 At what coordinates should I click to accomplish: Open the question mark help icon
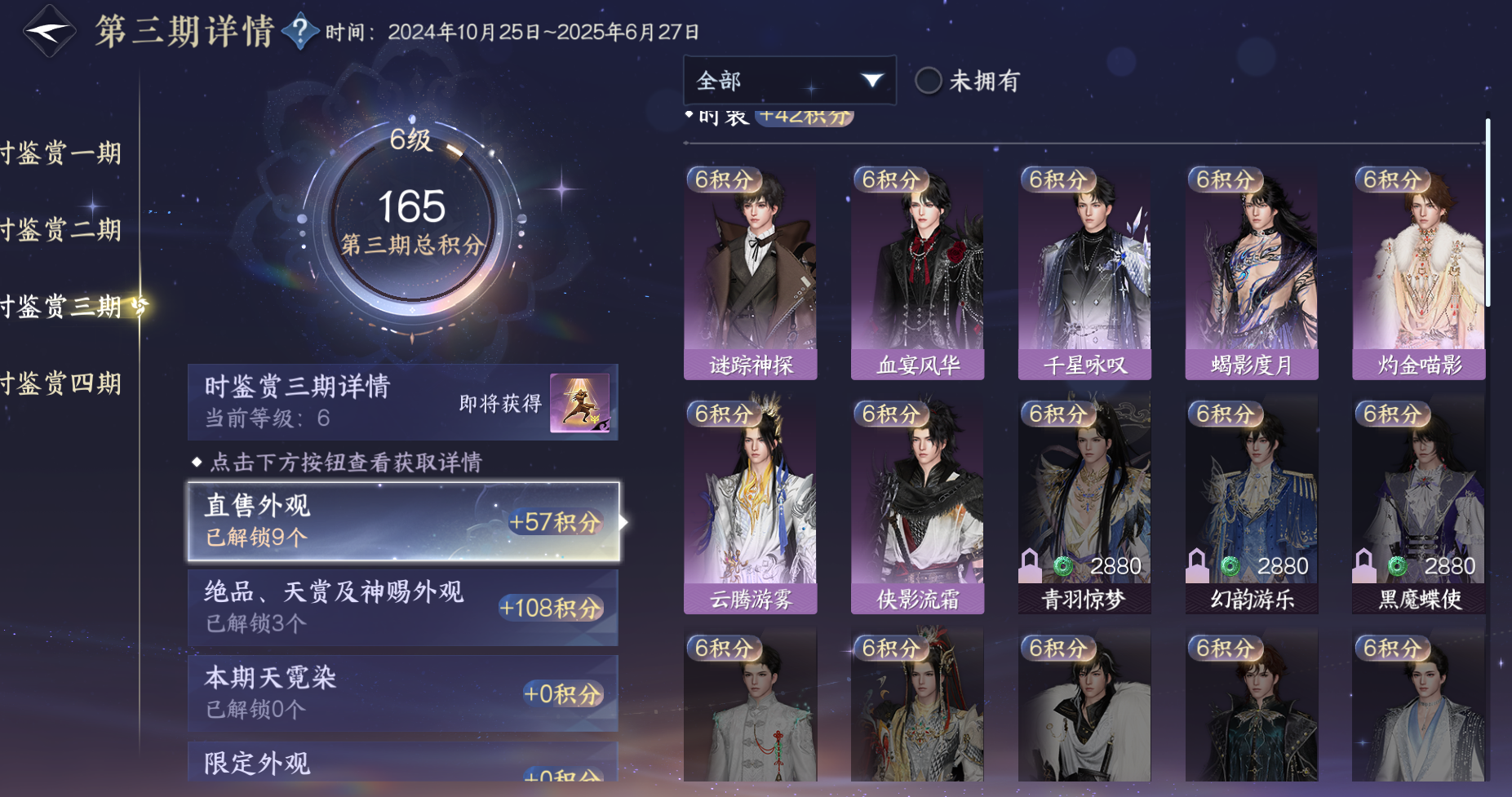(300, 32)
